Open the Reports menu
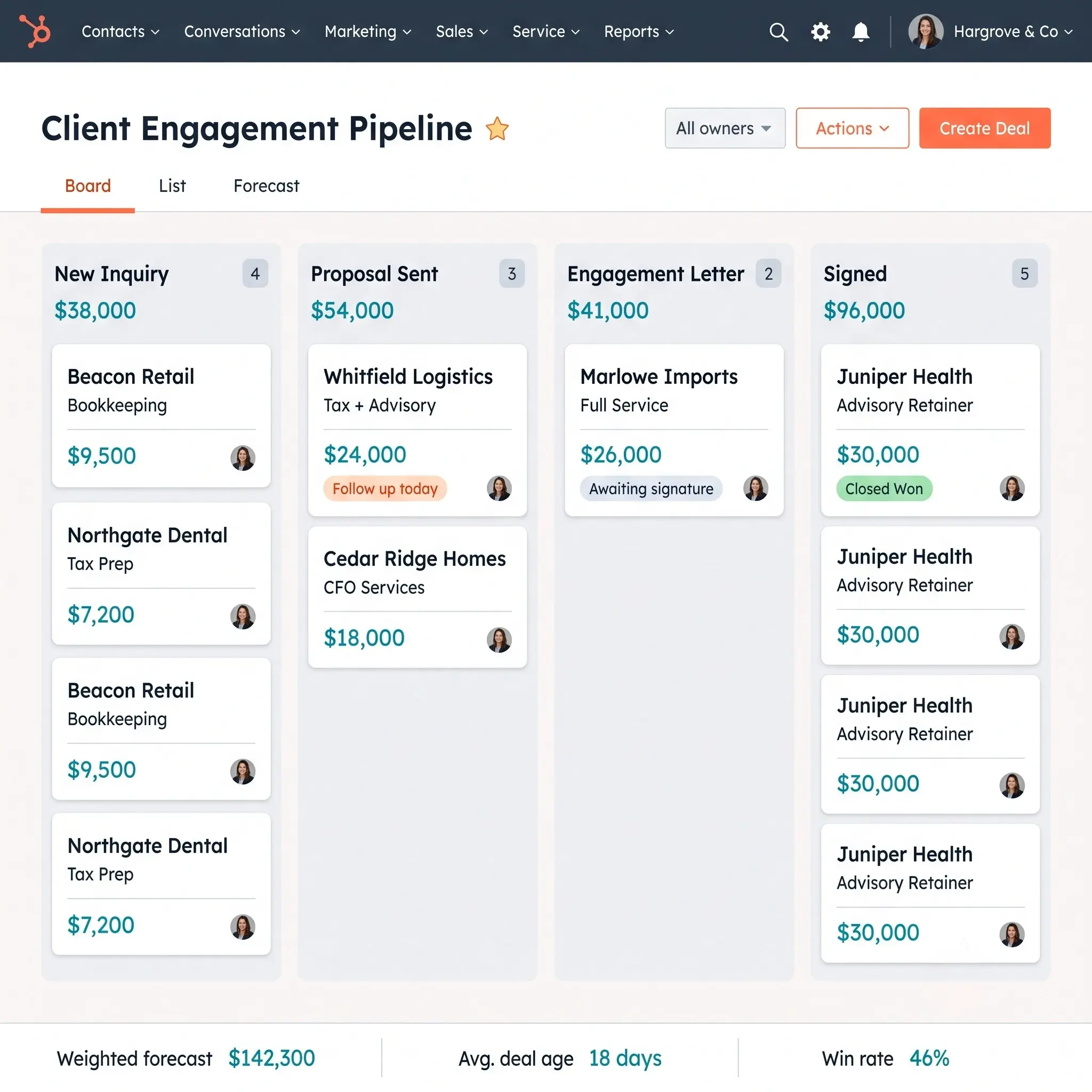 [639, 31]
